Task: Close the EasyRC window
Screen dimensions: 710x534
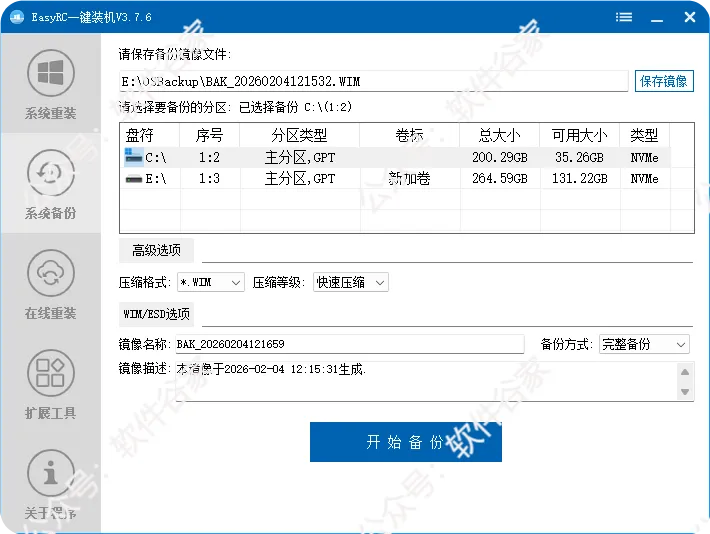Action: click(x=690, y=17)
